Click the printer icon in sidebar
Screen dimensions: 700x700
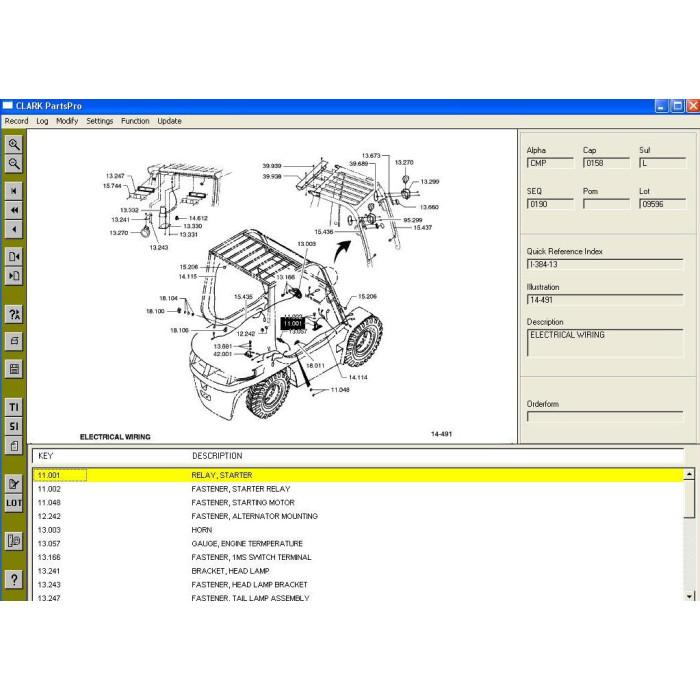click(14, 341)
